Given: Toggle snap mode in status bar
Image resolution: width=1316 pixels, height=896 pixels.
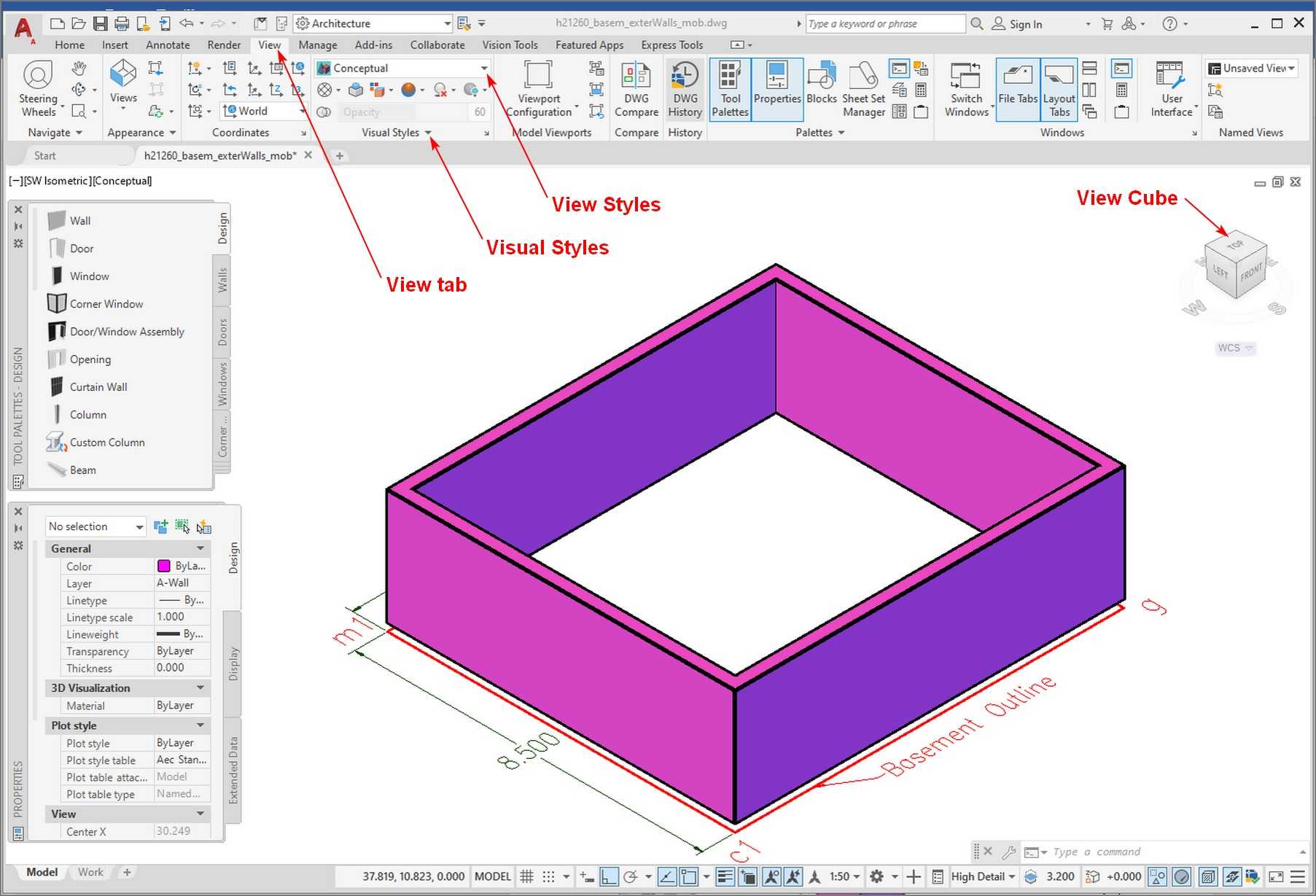Looking at the screenshot, I should click(x=548, y=876).
